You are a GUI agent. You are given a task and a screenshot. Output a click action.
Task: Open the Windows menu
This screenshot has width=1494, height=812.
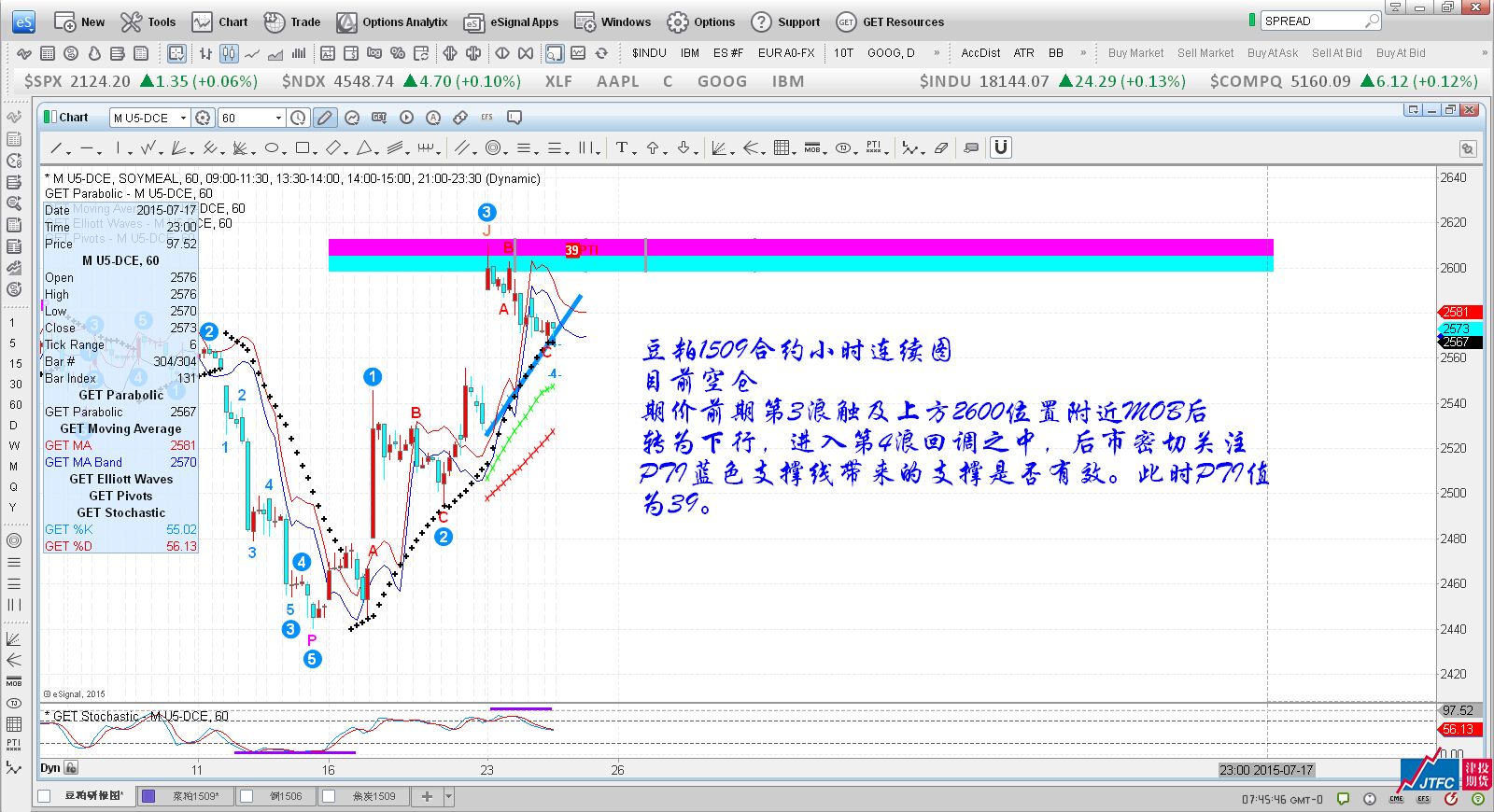(613, 21)
